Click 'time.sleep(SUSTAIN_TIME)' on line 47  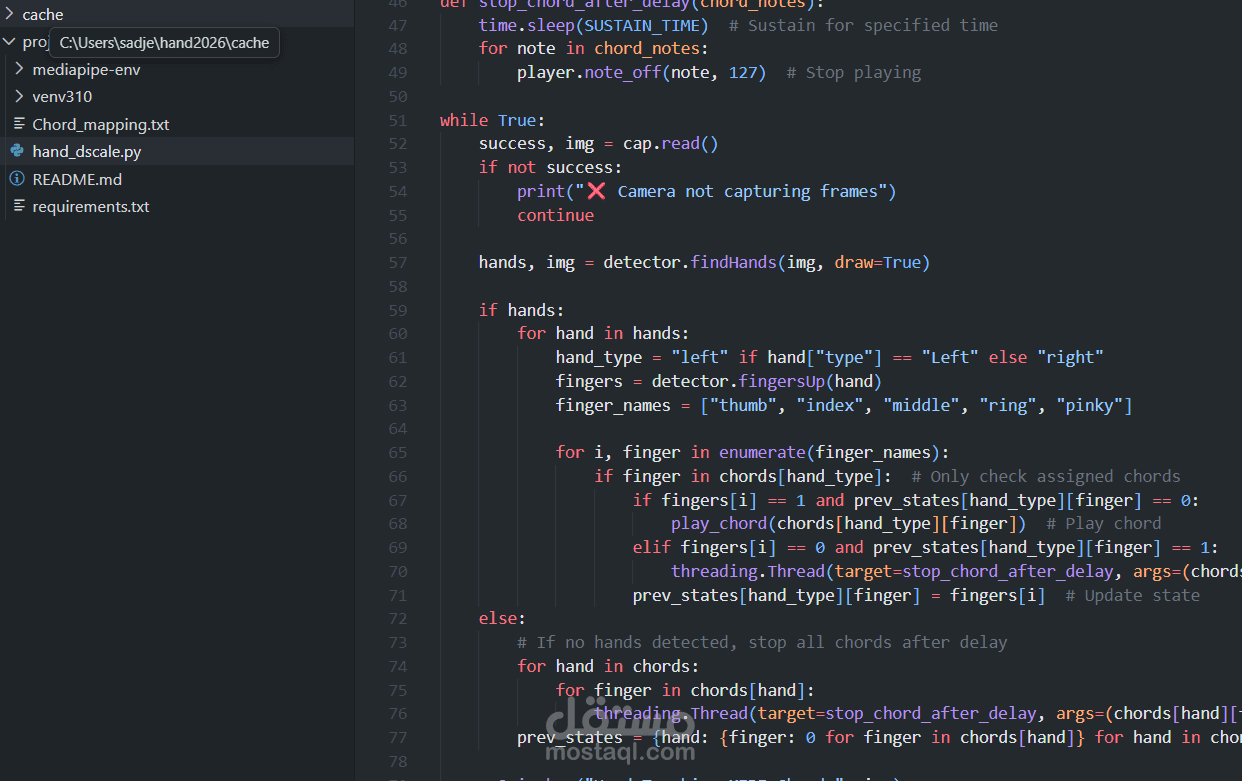(x=594, y=25)
